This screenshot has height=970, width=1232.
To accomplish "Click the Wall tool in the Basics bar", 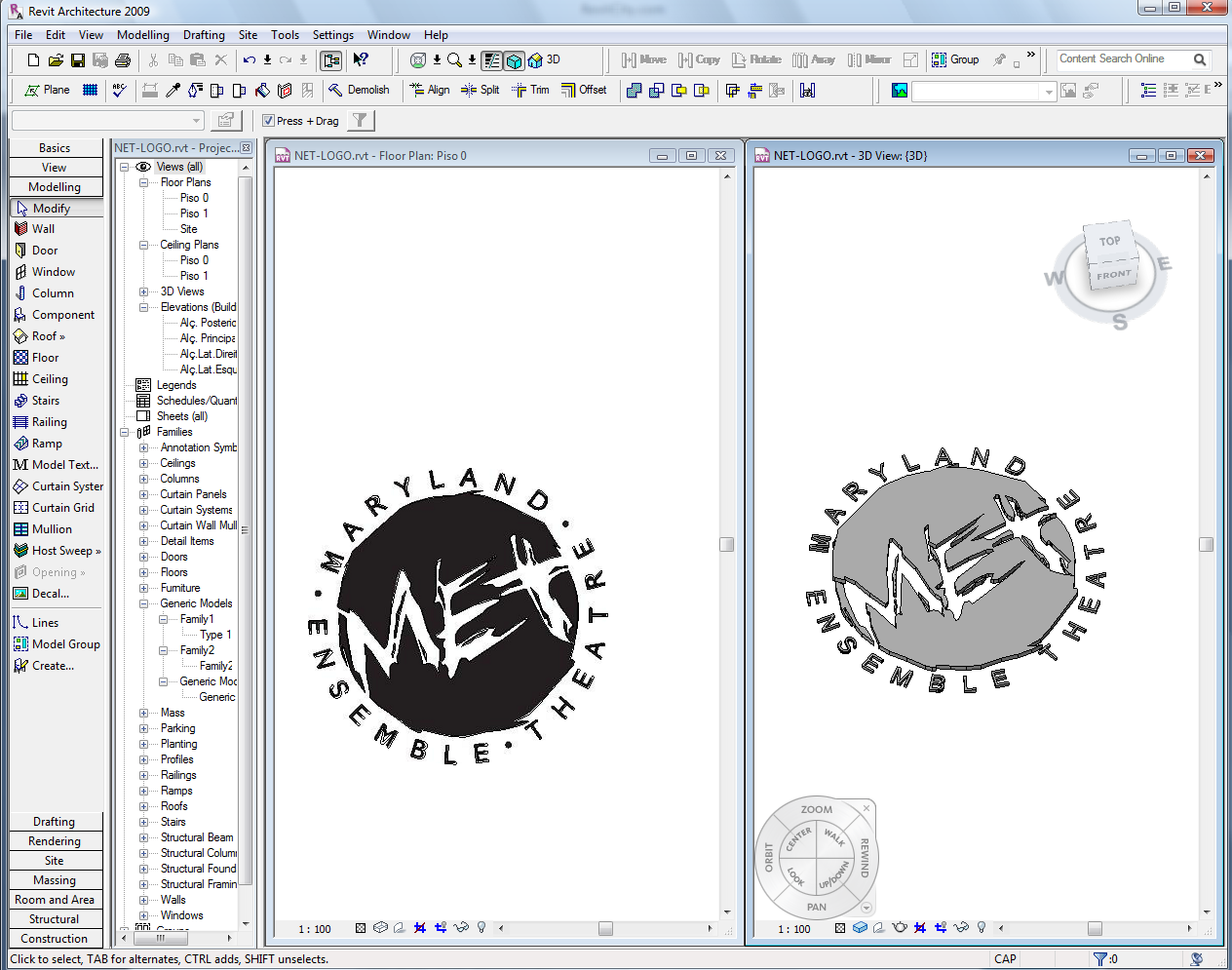I will tap(44, 228).
